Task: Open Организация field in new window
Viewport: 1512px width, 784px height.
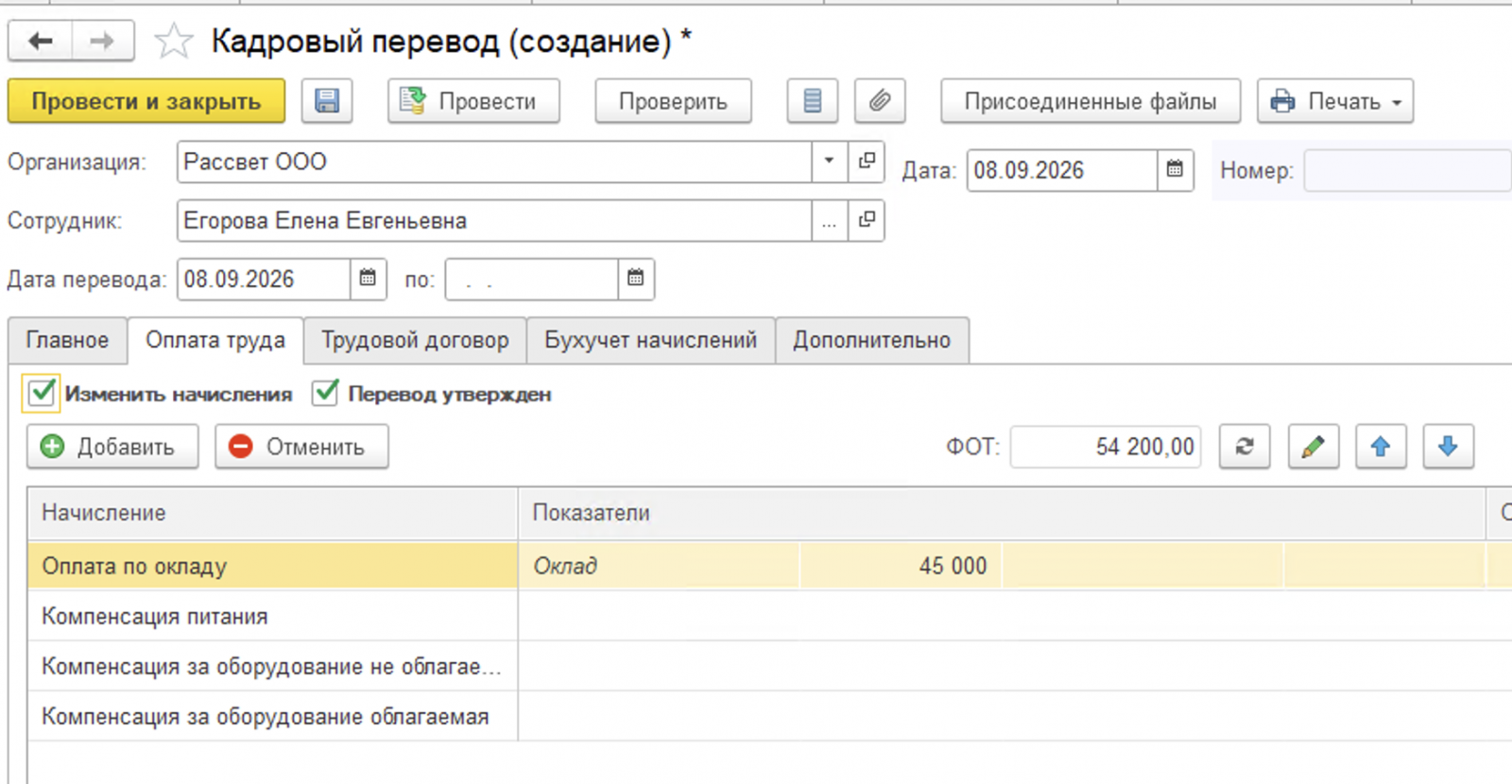Action: (866, 162)
